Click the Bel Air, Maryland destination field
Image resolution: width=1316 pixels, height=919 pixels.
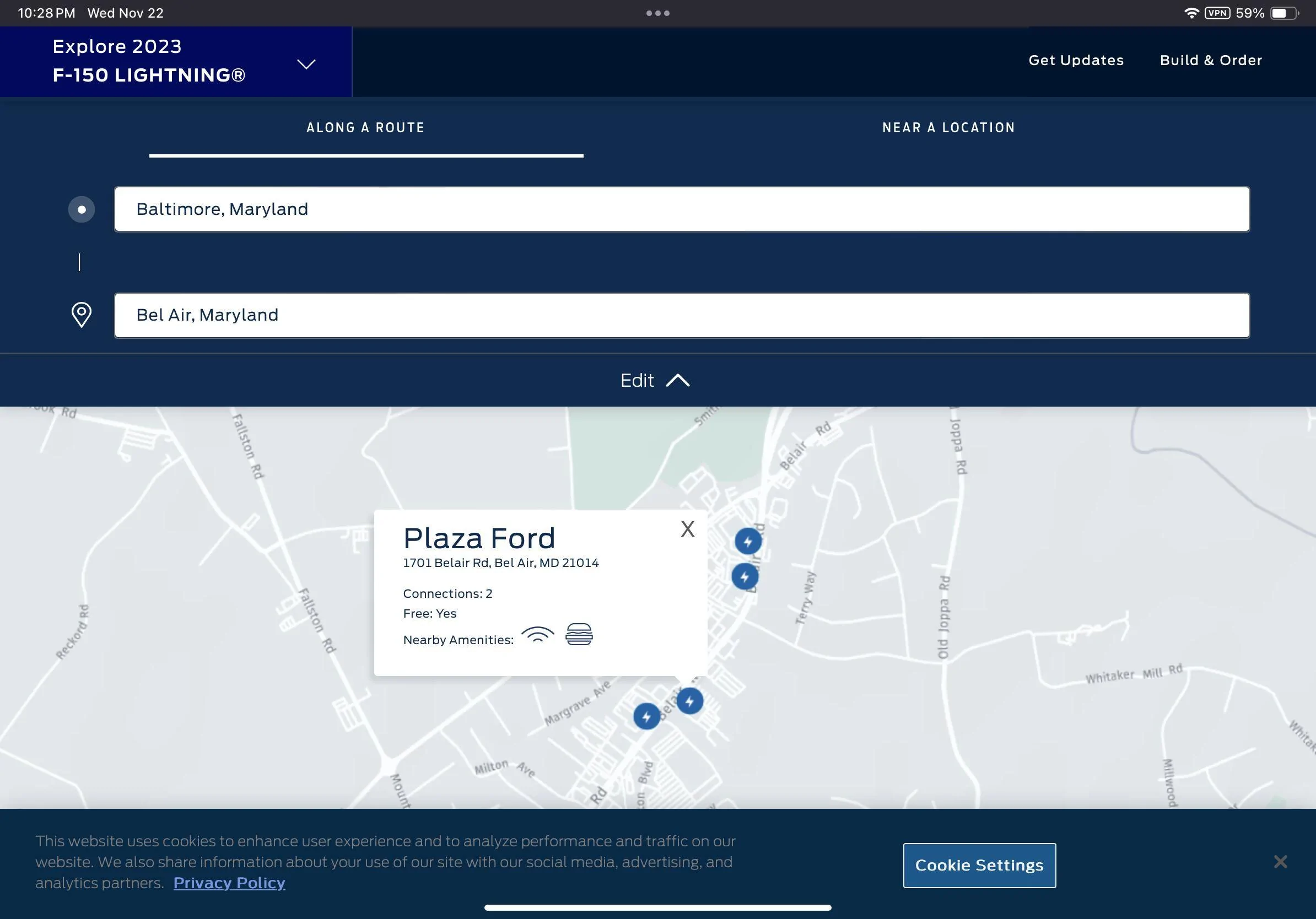tap(682, 315)
